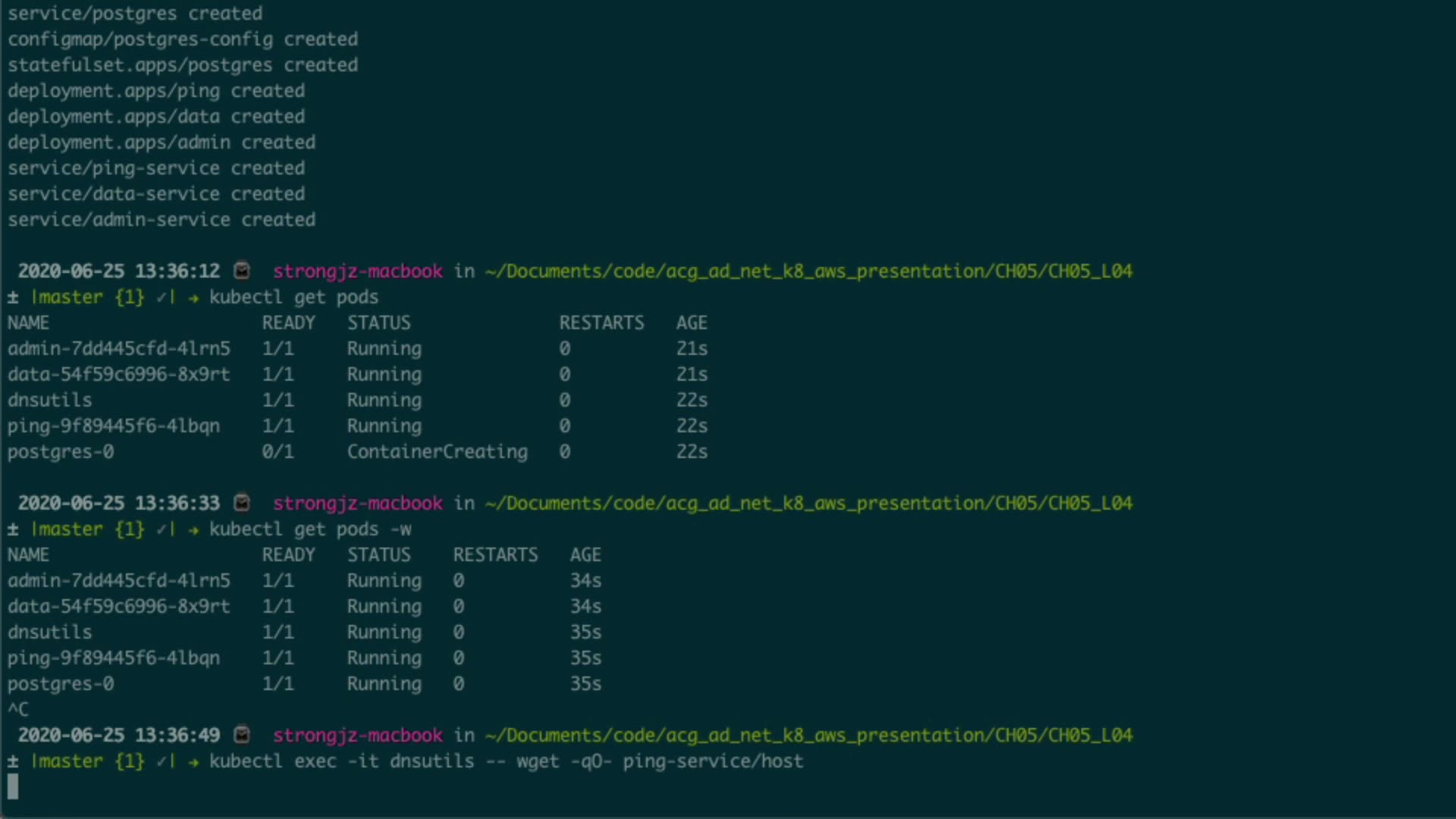Click the RESTARTS column header in the first table

[x=601, y=323]
